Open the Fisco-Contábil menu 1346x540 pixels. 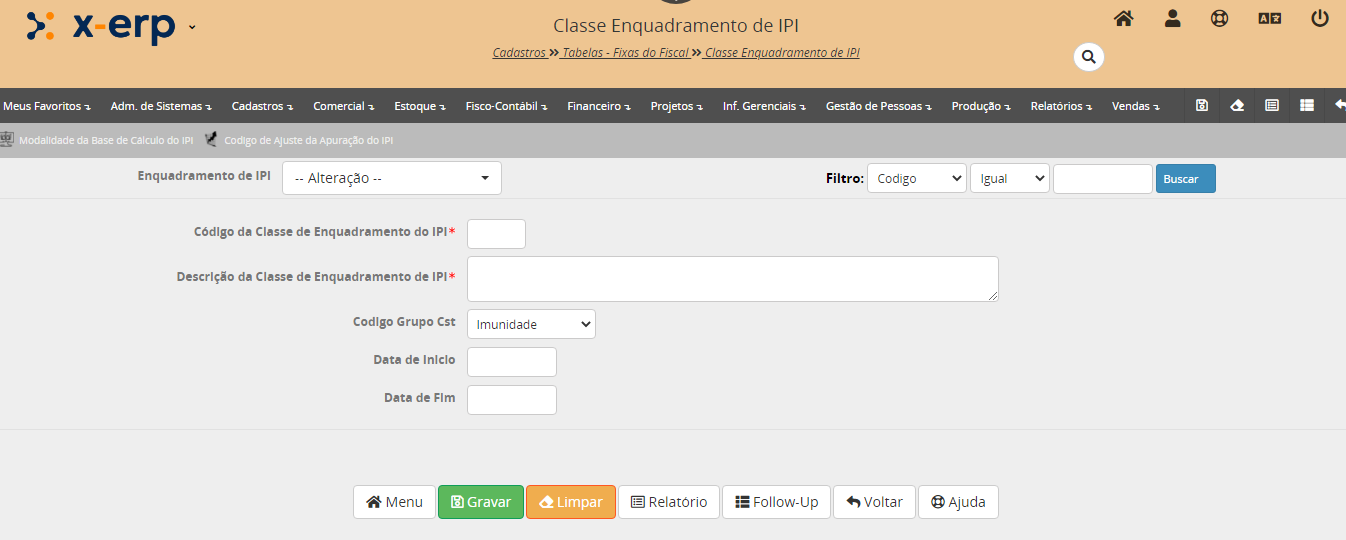point(506,106)
